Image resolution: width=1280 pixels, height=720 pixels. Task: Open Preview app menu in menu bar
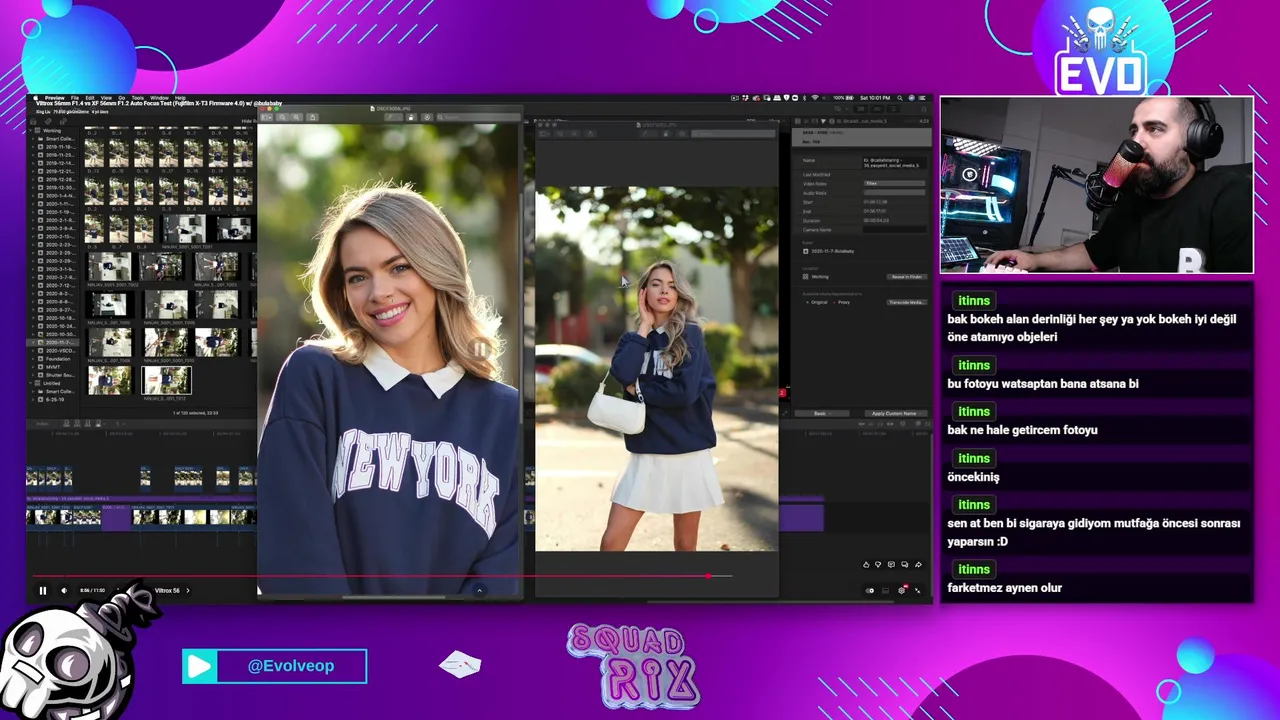click(55, 98)
